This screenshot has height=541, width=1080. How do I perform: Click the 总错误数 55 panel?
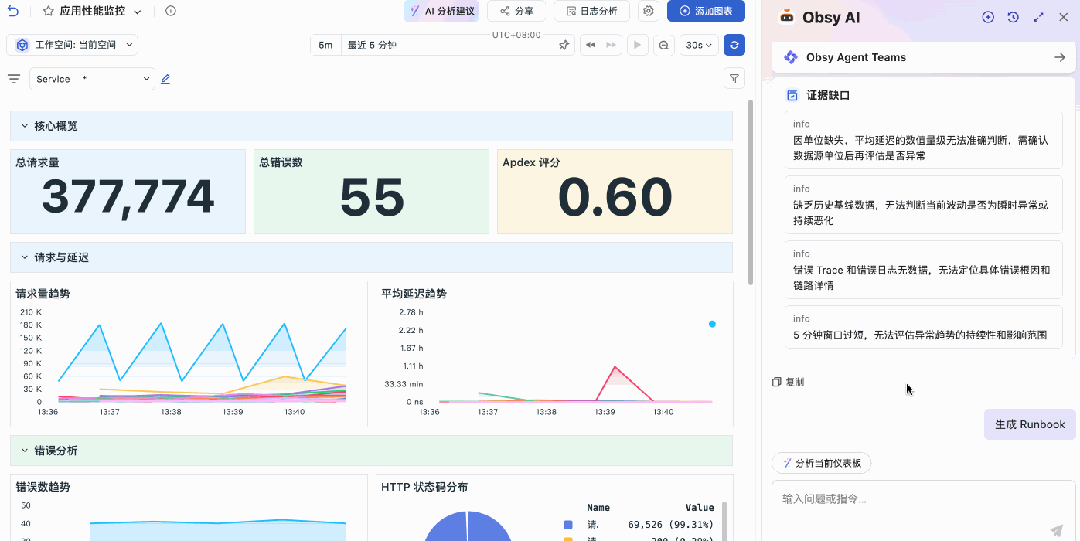tap(371, 191)
